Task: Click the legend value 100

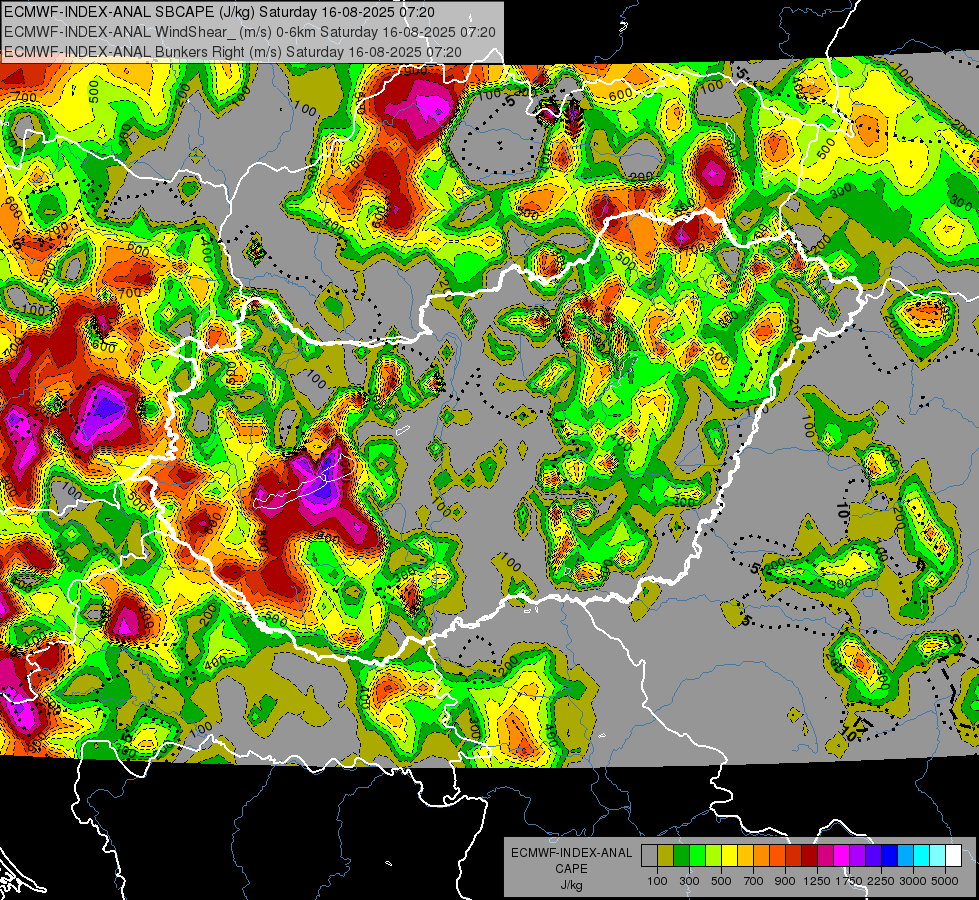Action: coord(657,881)
